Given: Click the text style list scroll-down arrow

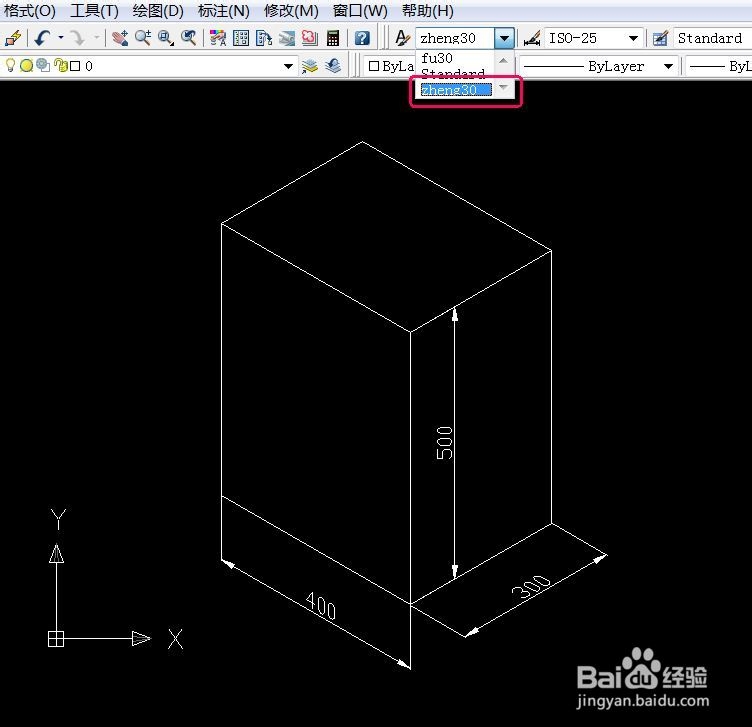Looking at the screenshot, I should tap(503, 87).
